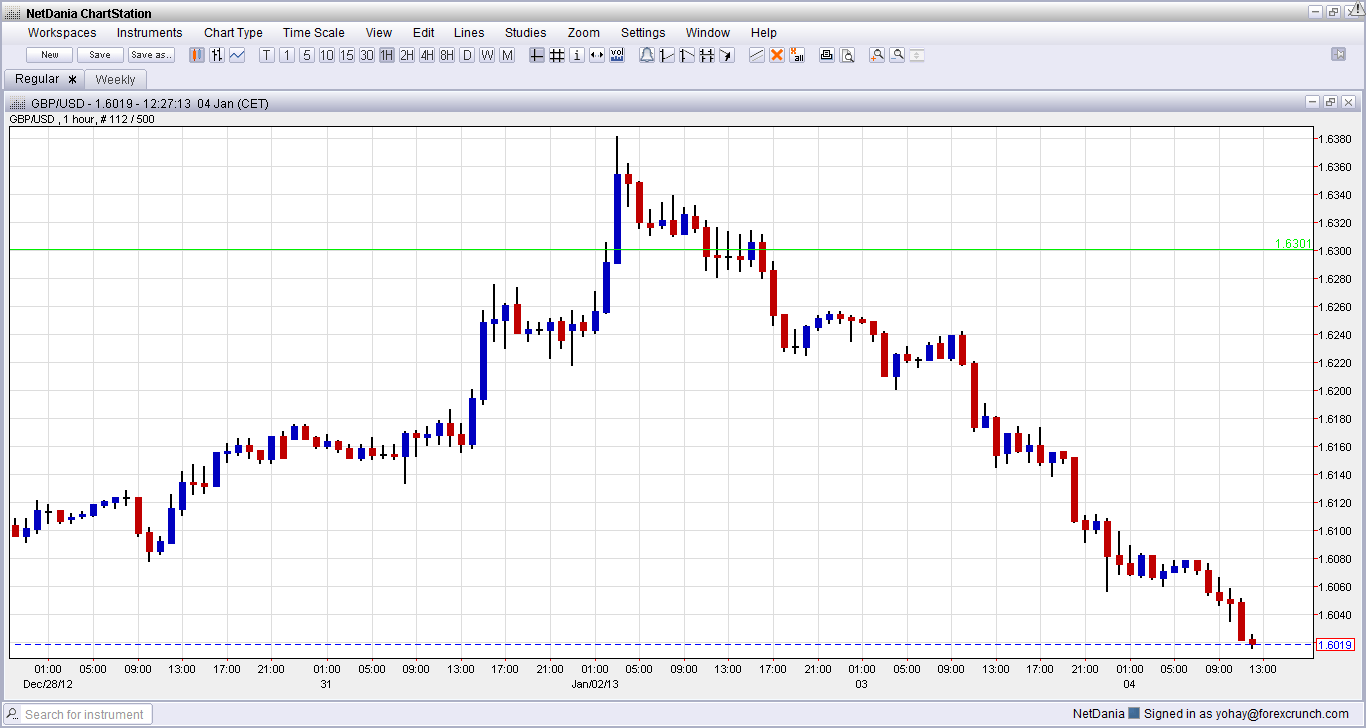Switch to line chart type icon

[237, 55]
